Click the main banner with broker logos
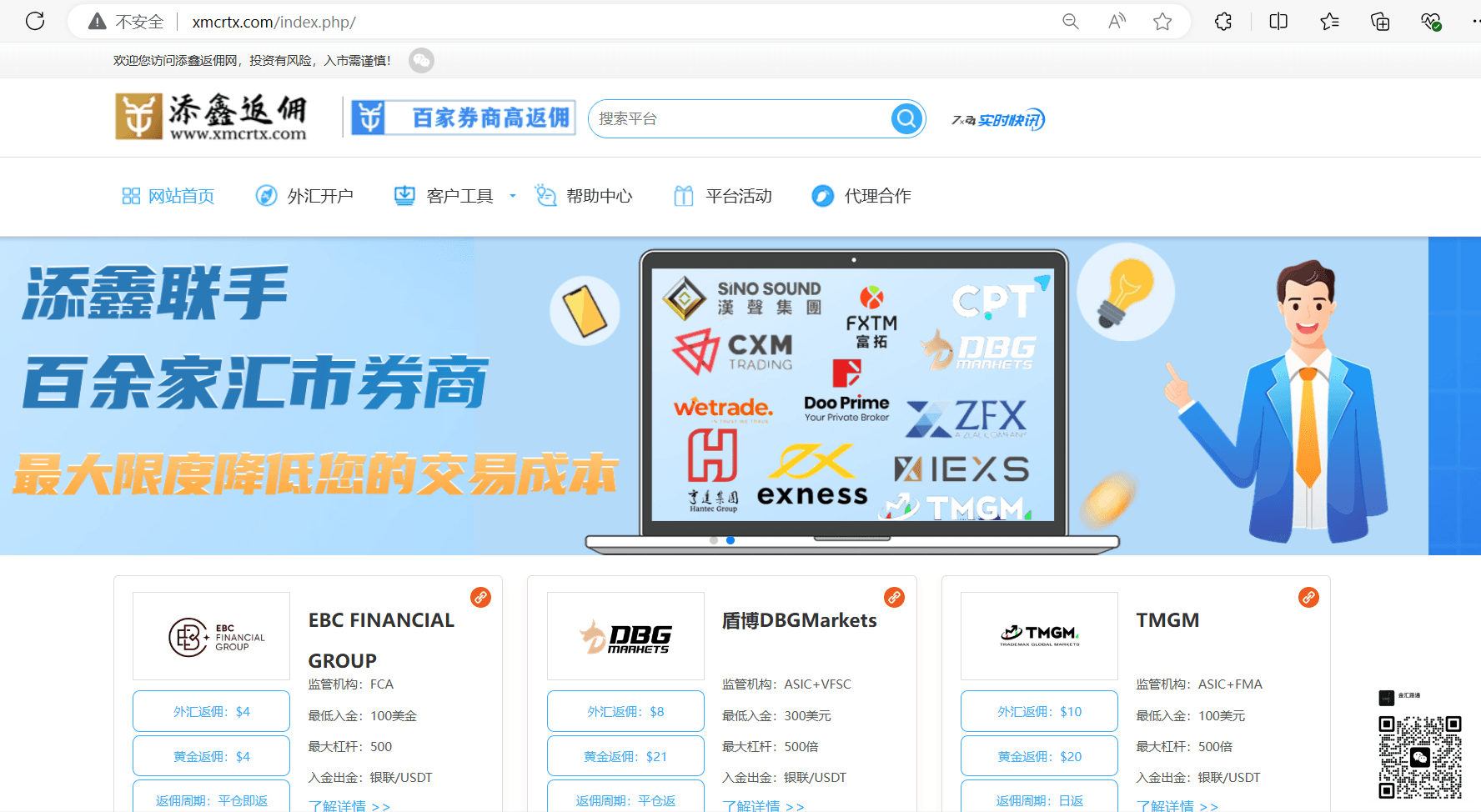Image resolution: width=1481 pixels, height=812 pixels. click(740, 396)
